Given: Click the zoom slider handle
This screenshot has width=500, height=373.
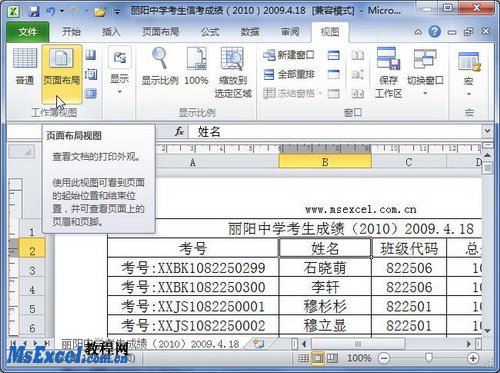Looking at the screenshot, I should [x=429, y=358].
